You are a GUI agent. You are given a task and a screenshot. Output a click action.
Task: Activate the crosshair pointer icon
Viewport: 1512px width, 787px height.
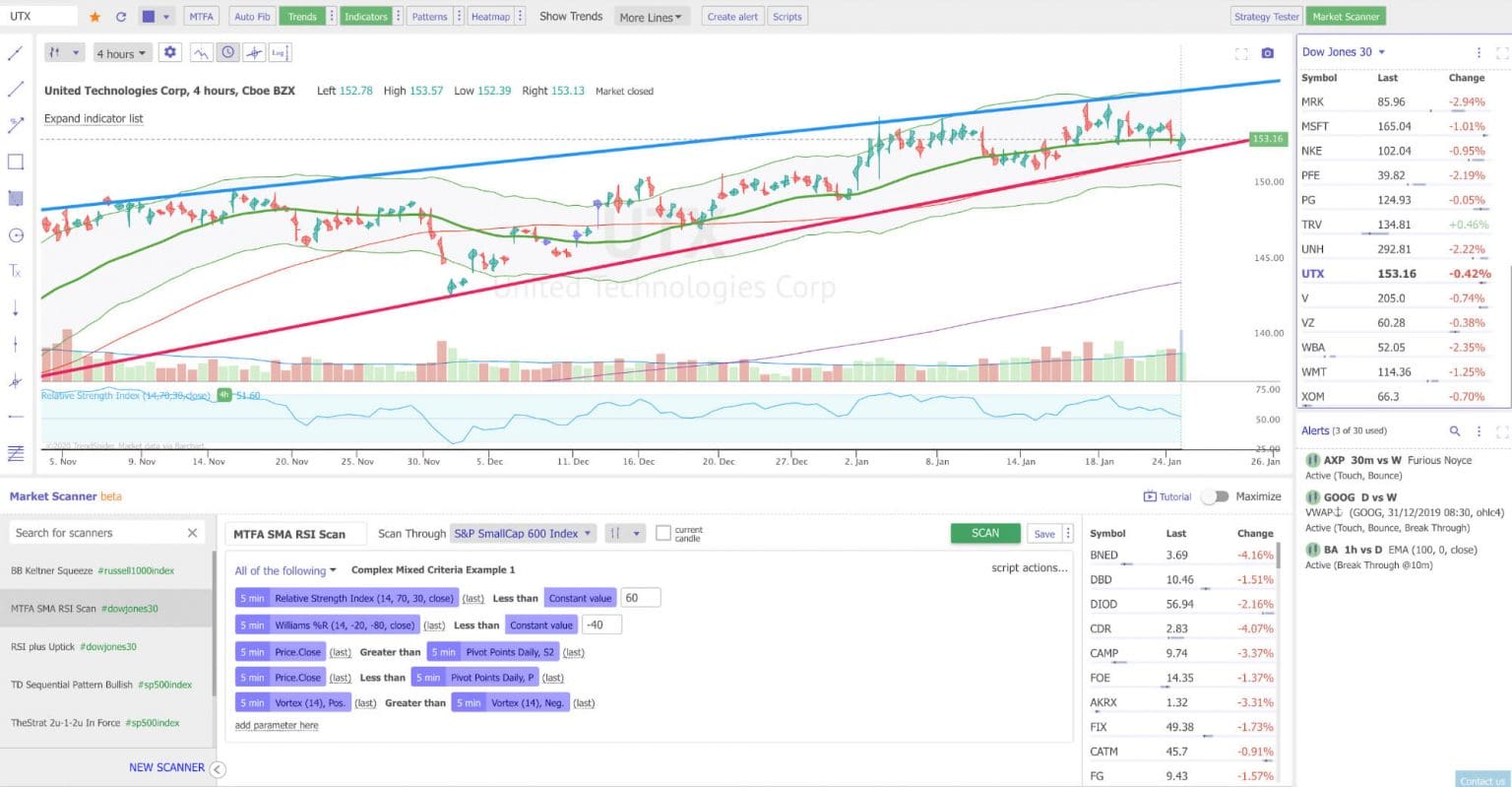point(254,52)
